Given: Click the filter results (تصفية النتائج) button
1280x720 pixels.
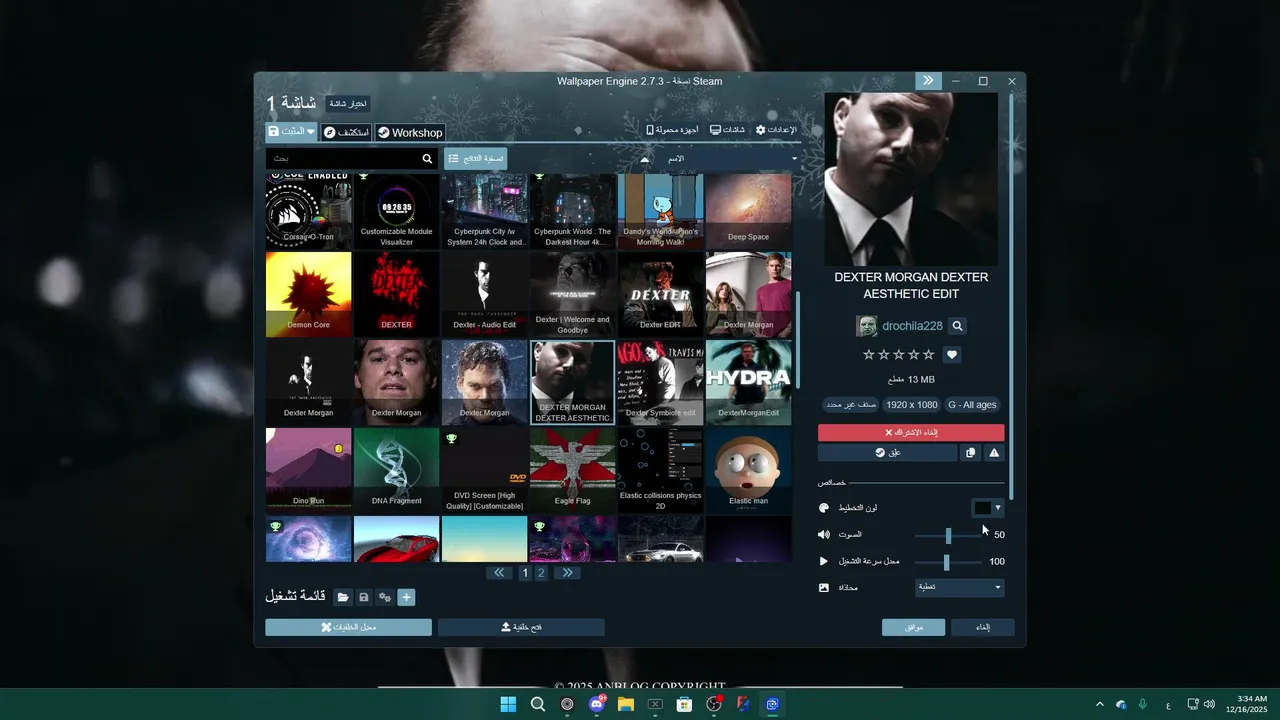Looking at the screenshot, I should [x=476, y=159].
